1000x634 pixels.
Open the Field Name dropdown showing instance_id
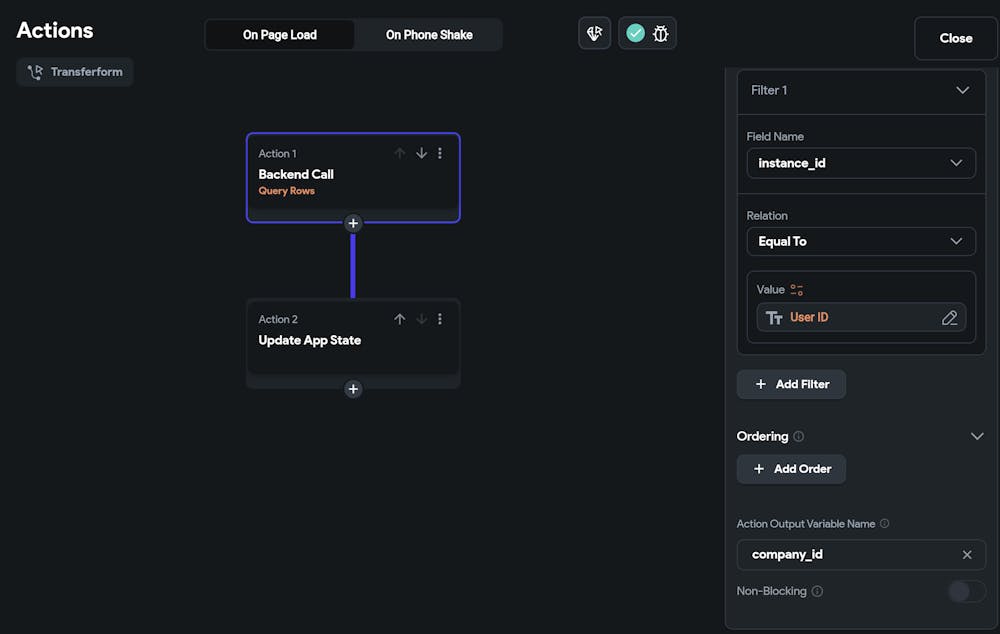point(861,163)
